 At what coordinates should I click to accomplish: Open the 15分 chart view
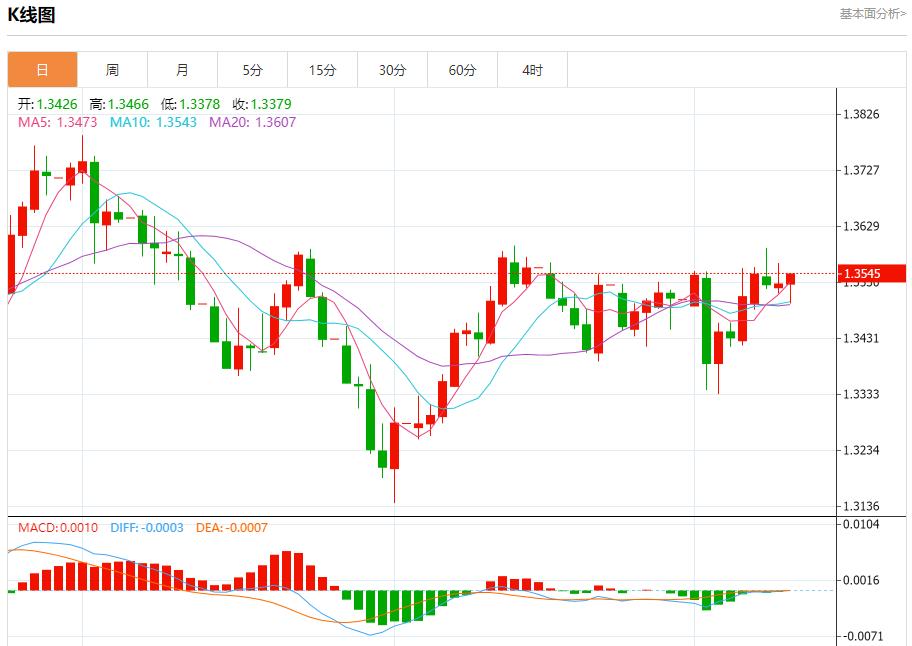(322, 69)
